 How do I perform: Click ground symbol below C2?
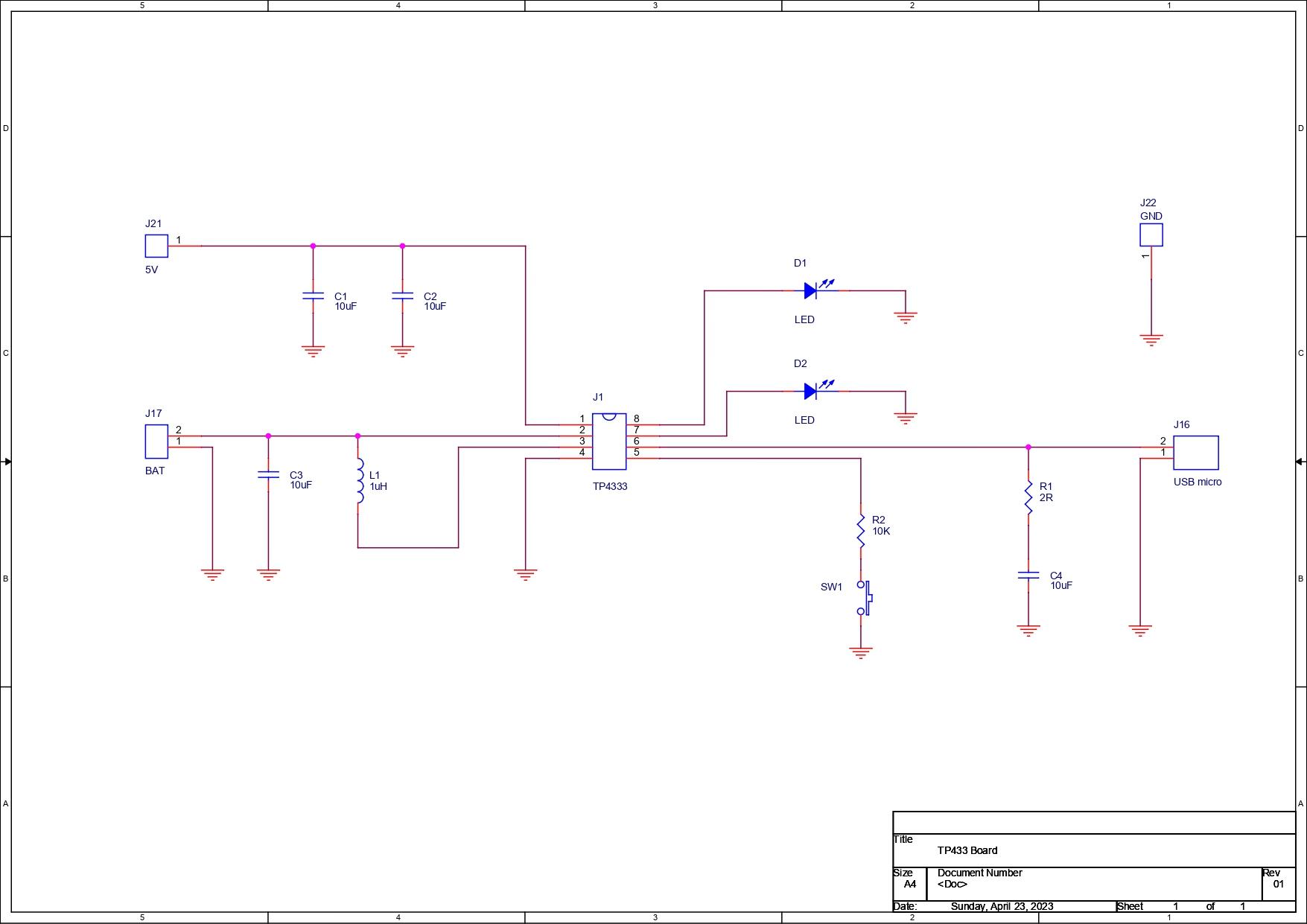click(402, 351)
